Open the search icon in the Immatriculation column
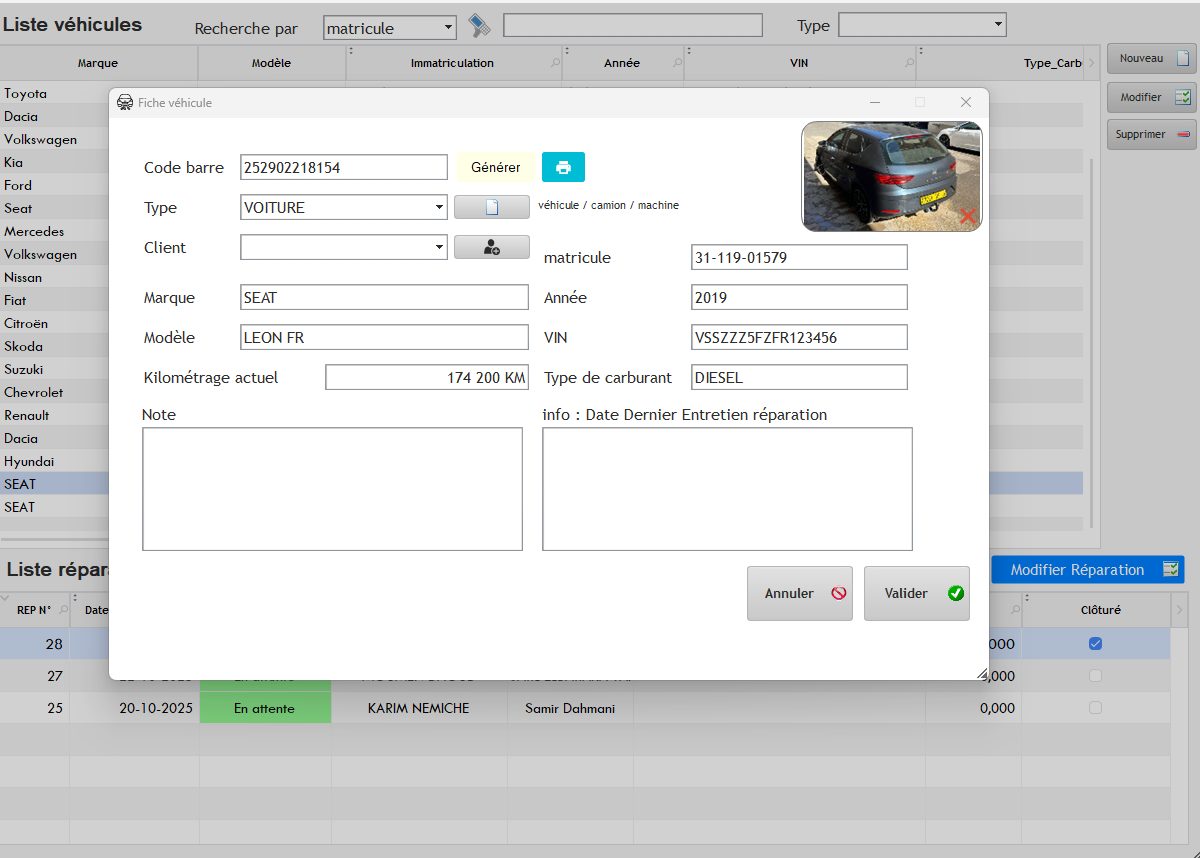Image resolution: width=1200 pixels, height=858 pixels. click(x=555, y=63)
